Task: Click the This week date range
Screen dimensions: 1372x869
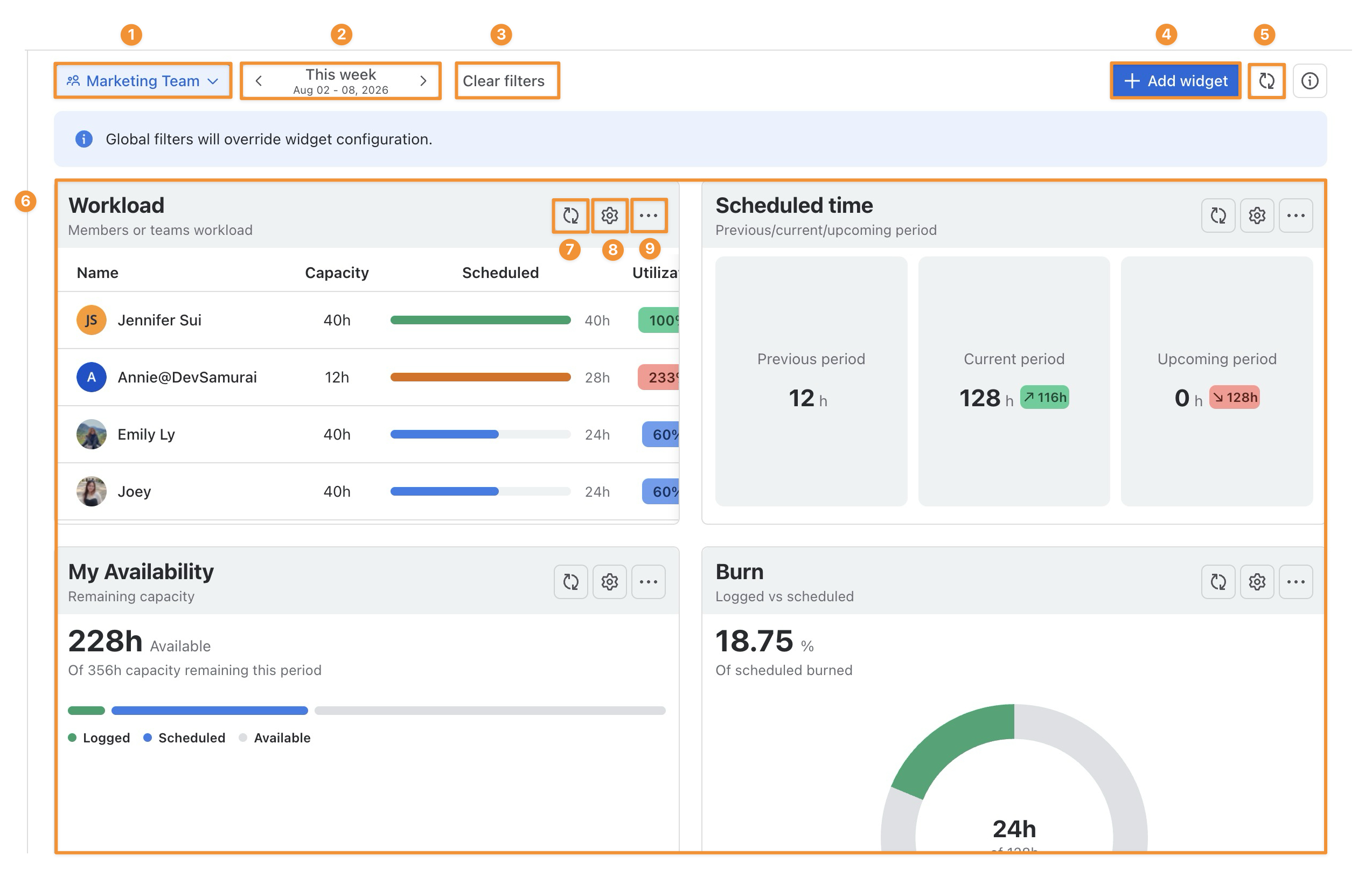Action: pos(341,81)
